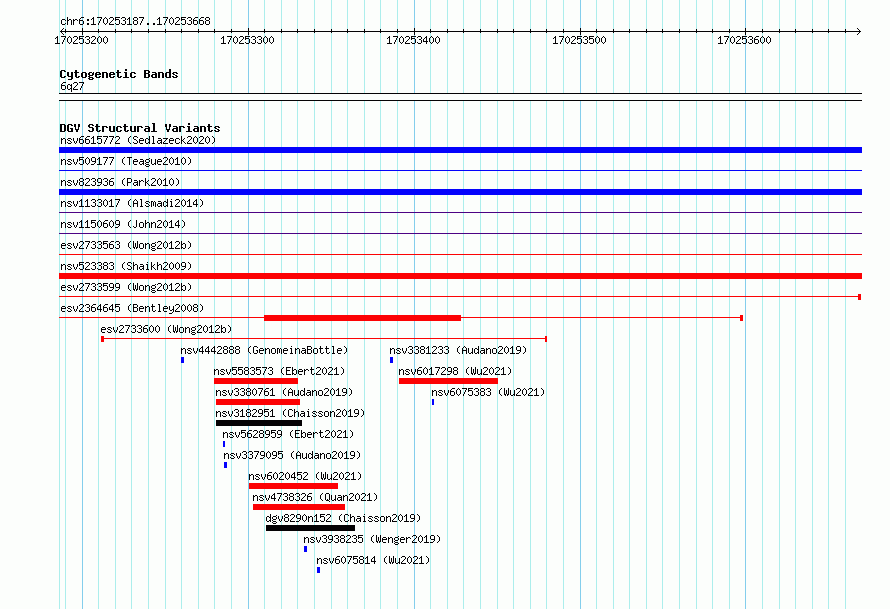Open nsv509177 (Teague2010) variant label
Image resolution: width=890 pixels, height=609 pixels.
click(126, 161)
